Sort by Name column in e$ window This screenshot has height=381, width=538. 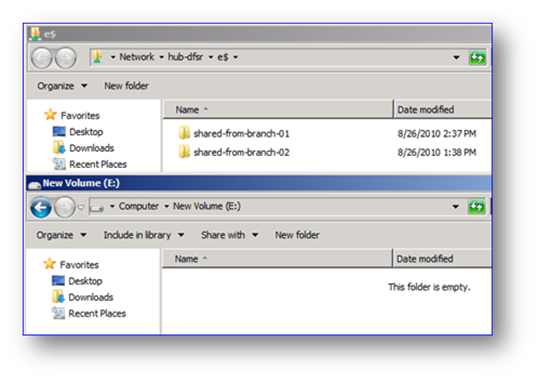pos(278,109)
